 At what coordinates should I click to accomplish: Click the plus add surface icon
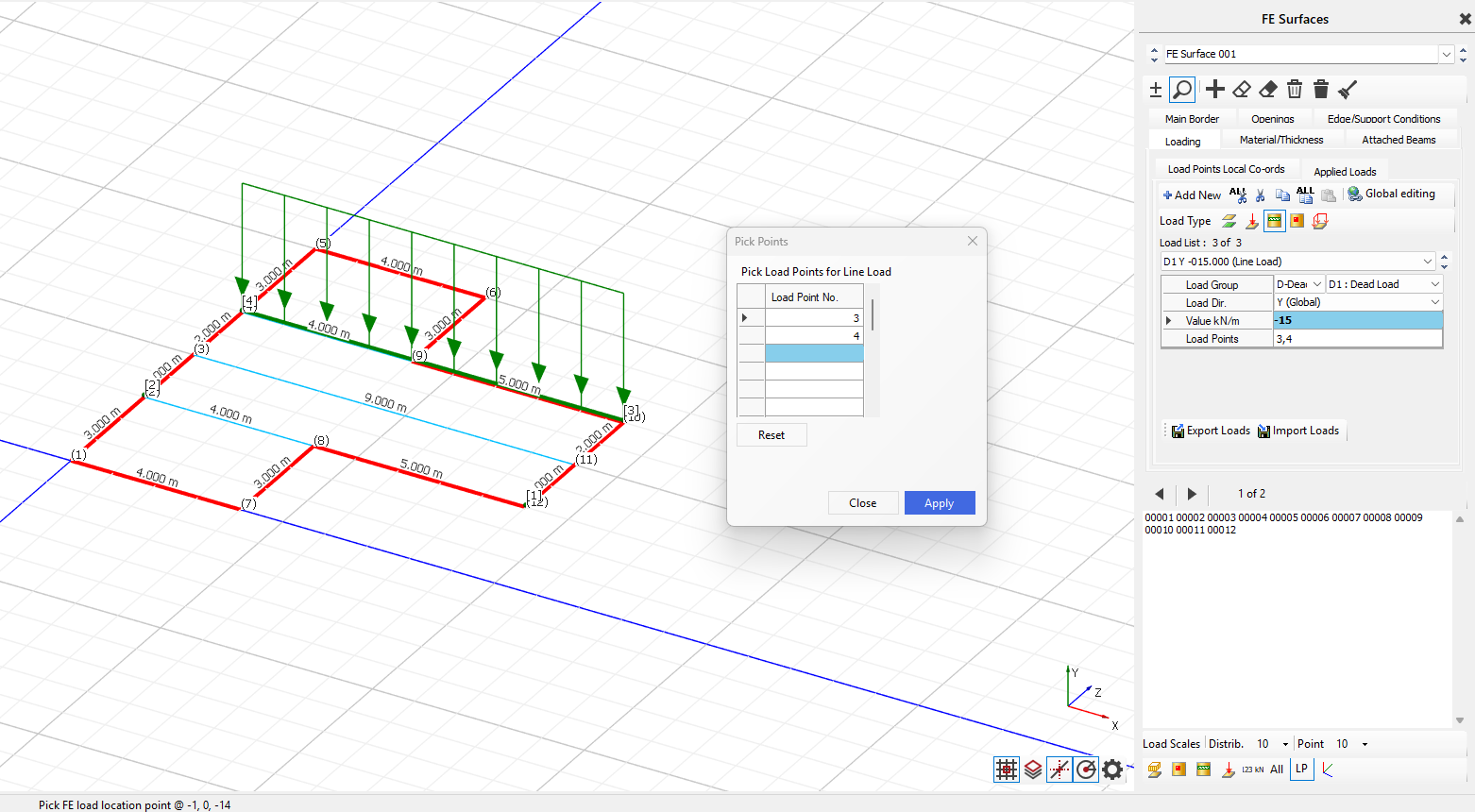pyautogui.click(x=1215, y=90)
